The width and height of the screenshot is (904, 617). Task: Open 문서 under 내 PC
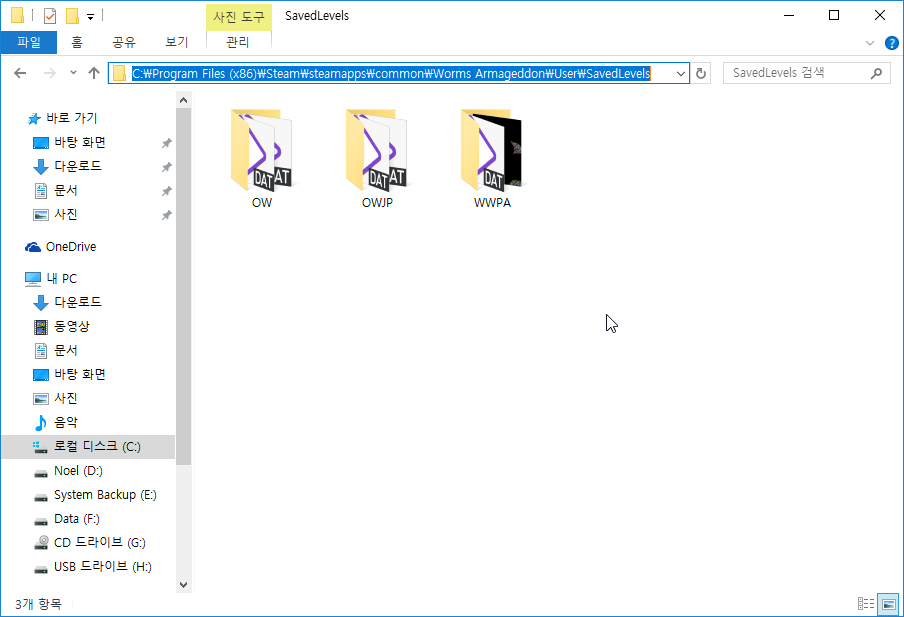click(x=65, y=351)
